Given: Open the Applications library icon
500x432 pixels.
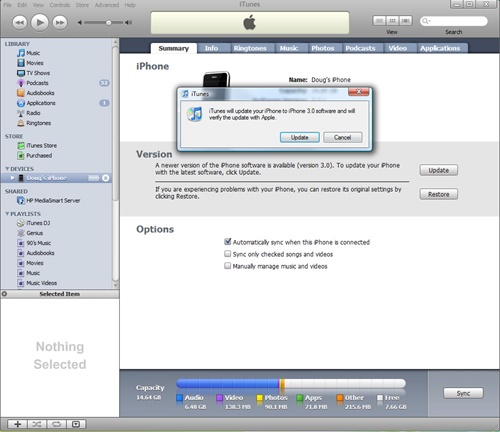Looking at the screenshot, I should pos(21,103).
